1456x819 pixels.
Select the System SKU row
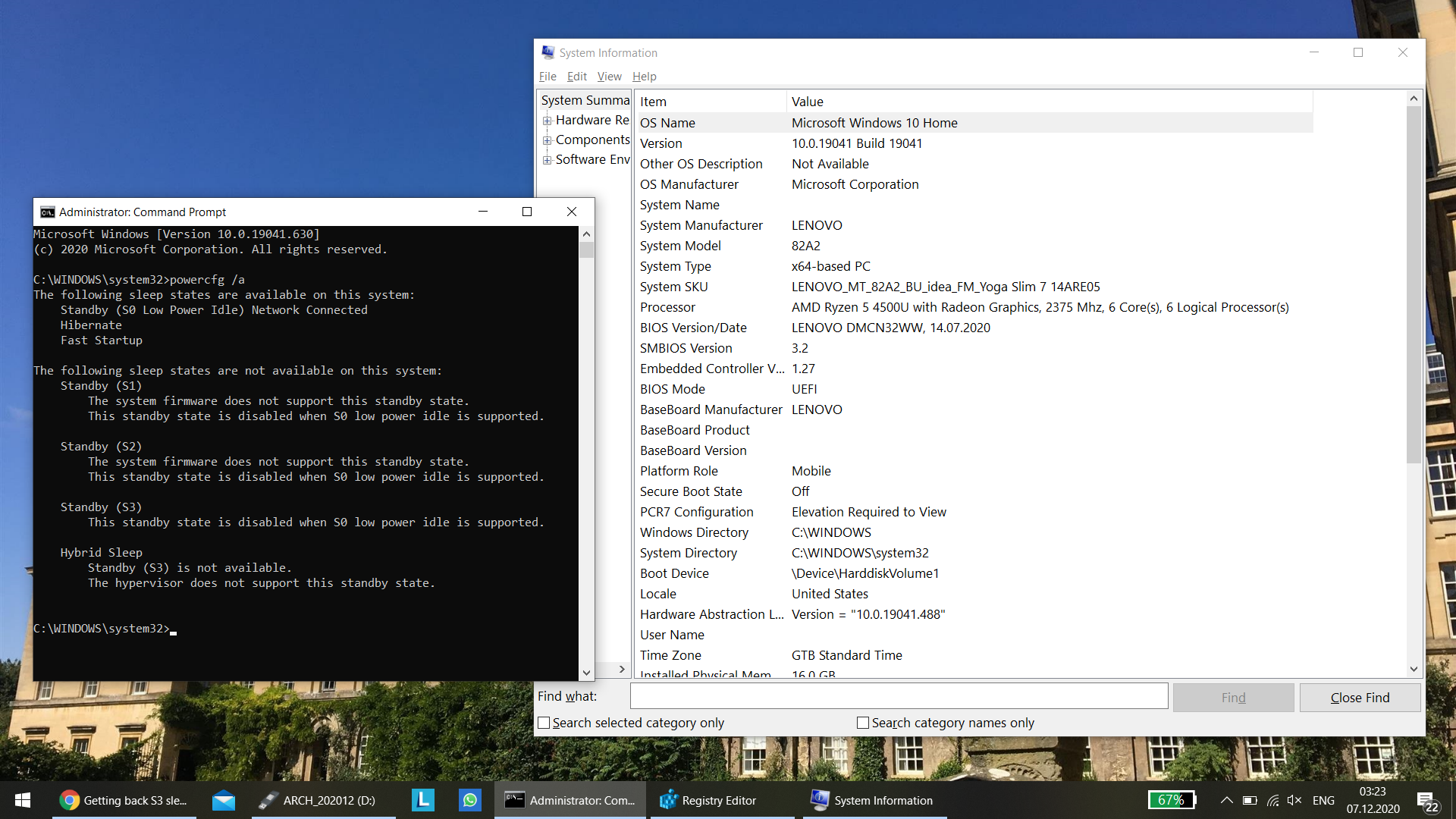[974, 287]
